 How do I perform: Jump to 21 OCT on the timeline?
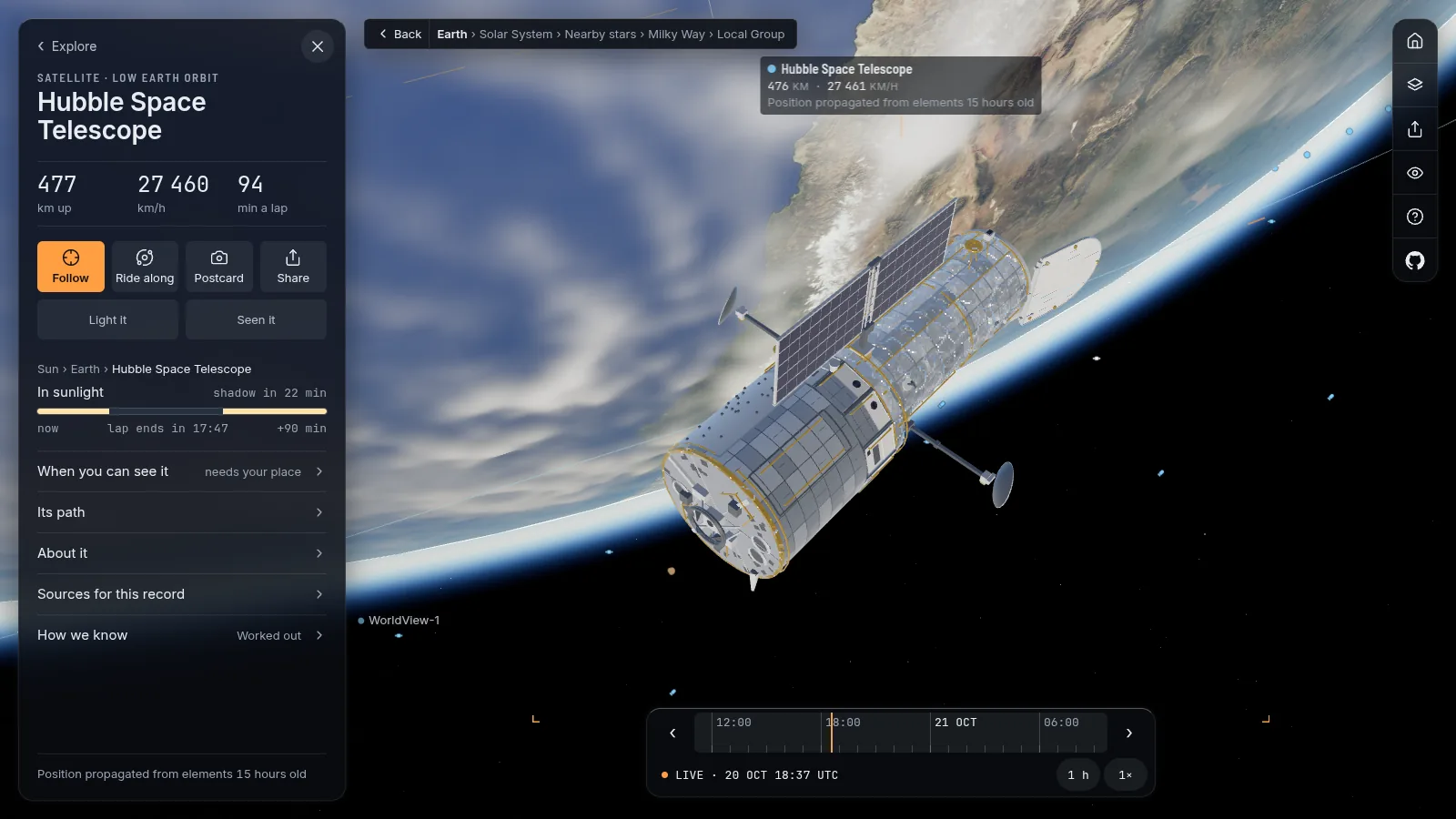955,723
